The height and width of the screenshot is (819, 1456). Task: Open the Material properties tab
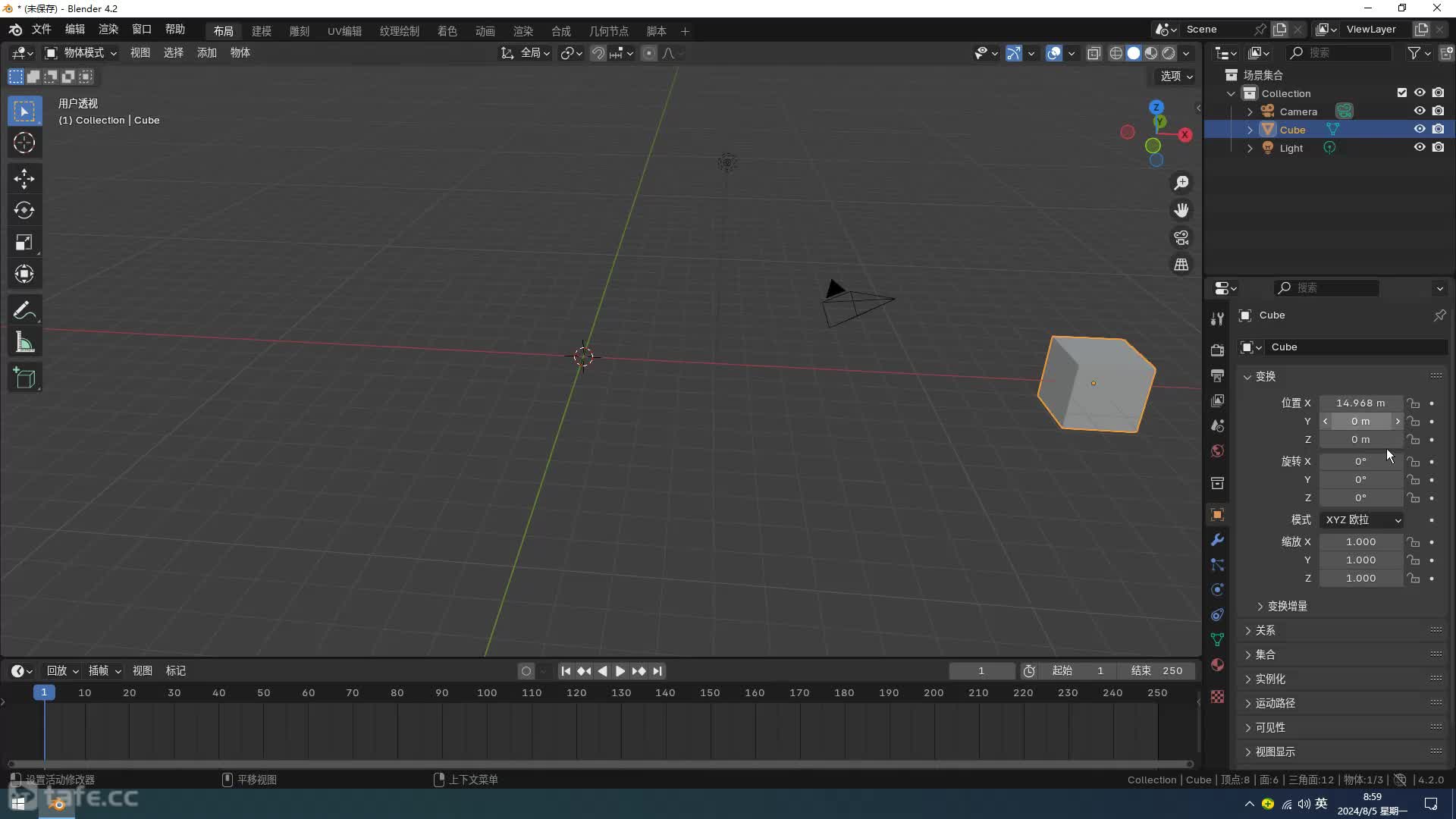(x=1217, y=665)
